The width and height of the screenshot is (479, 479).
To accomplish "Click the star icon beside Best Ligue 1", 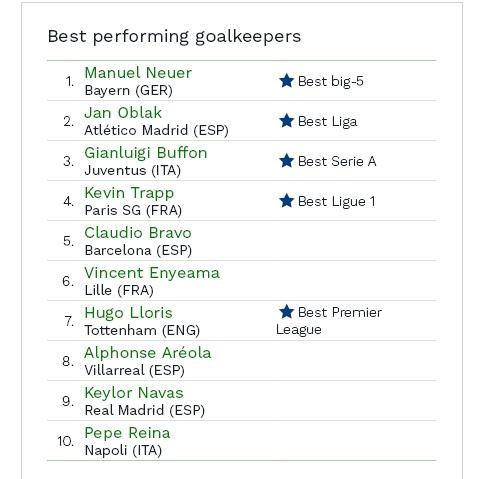I will click(286, 201).
